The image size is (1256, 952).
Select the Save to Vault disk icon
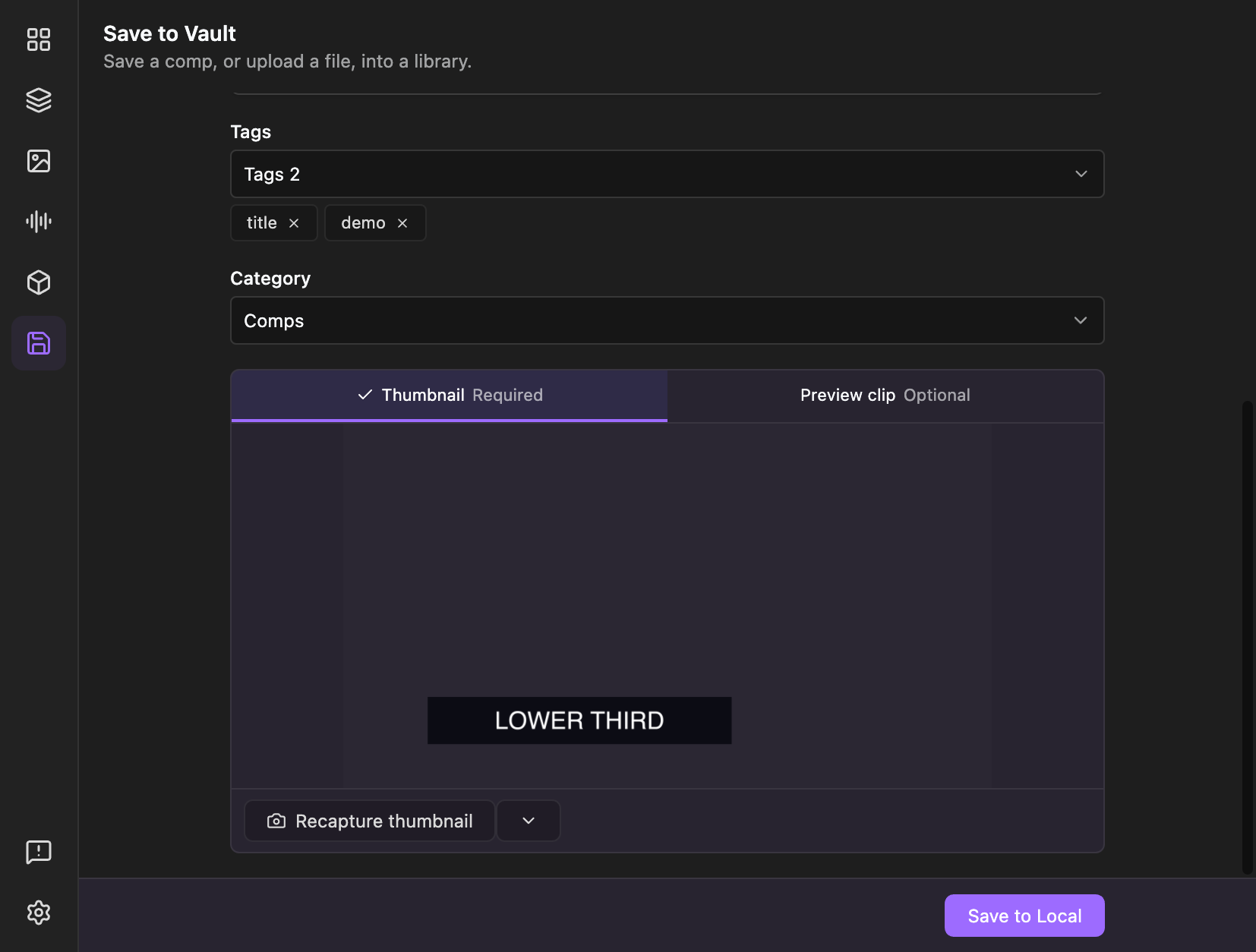pyautogui.click(x=39, y=343)
